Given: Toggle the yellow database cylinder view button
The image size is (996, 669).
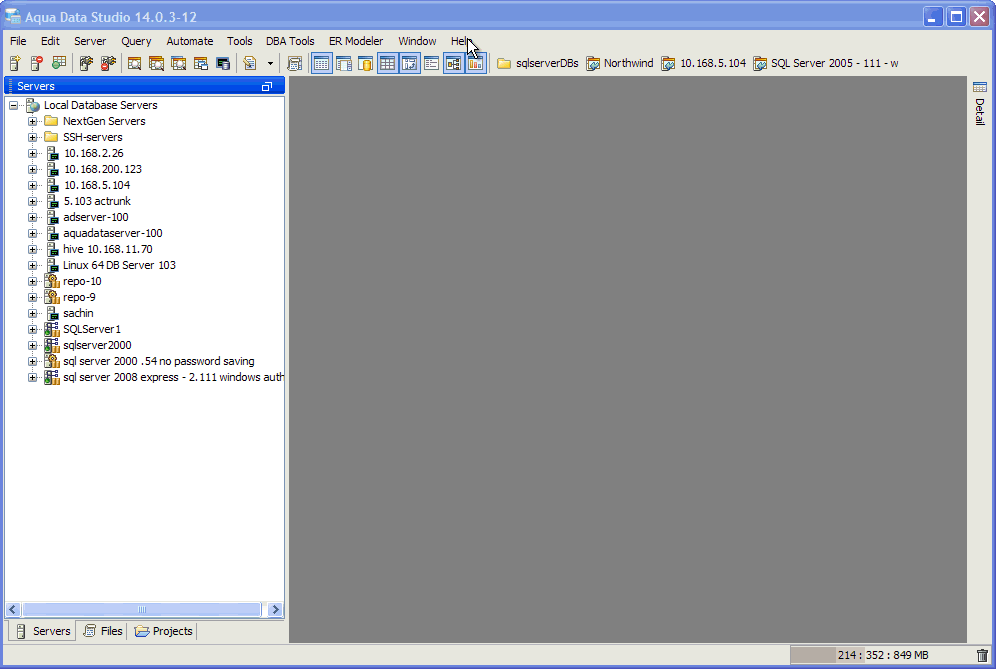Looking at the screenshot, I should click(366, 63).
